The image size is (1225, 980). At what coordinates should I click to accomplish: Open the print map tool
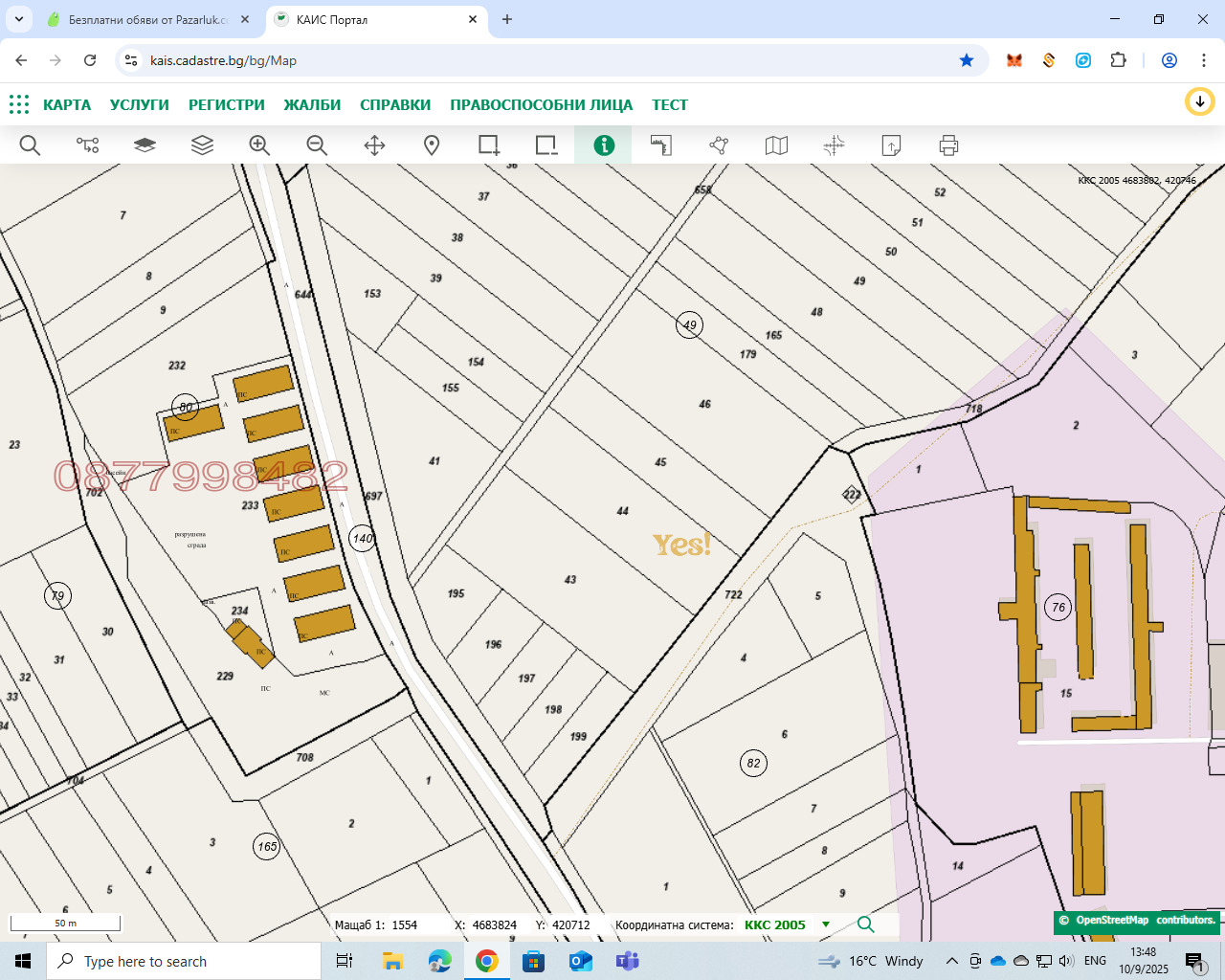947,145
